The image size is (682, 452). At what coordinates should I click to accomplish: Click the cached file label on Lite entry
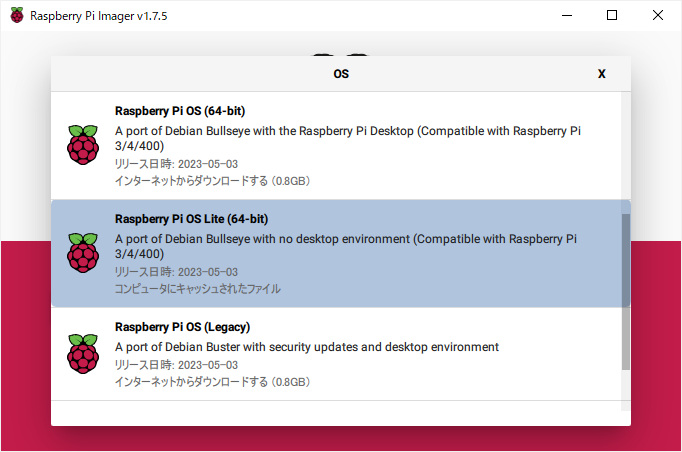[197, 289]
